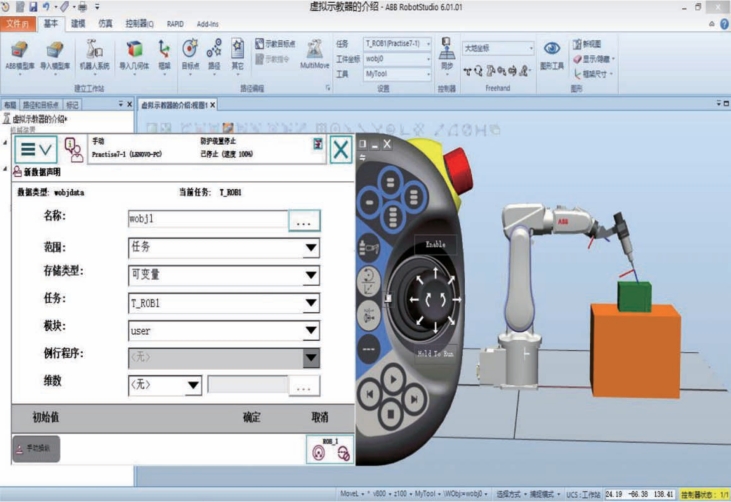Expand the 存储类型 storage type dropdown

click(x=311, y=276)
